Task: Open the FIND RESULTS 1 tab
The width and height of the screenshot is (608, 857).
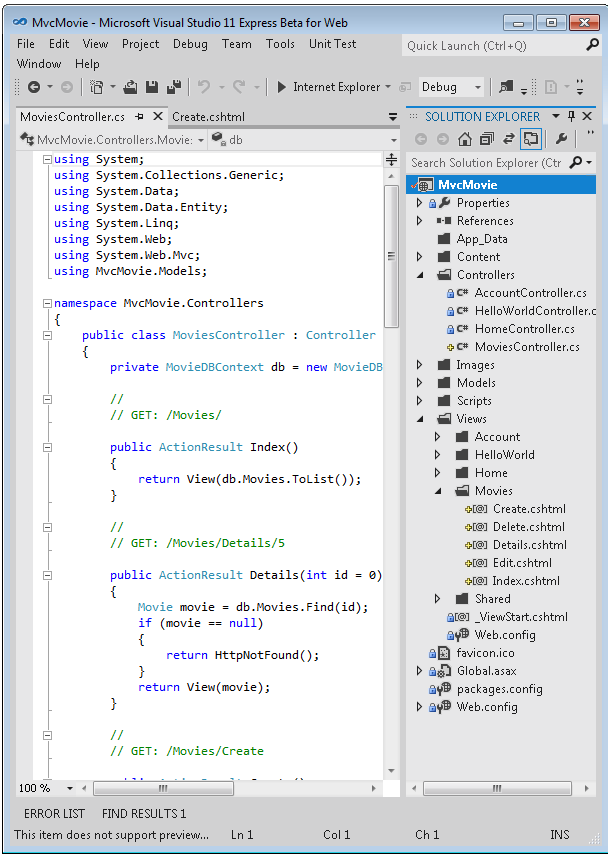Action: pyautogui.click(x=144, y=814)
